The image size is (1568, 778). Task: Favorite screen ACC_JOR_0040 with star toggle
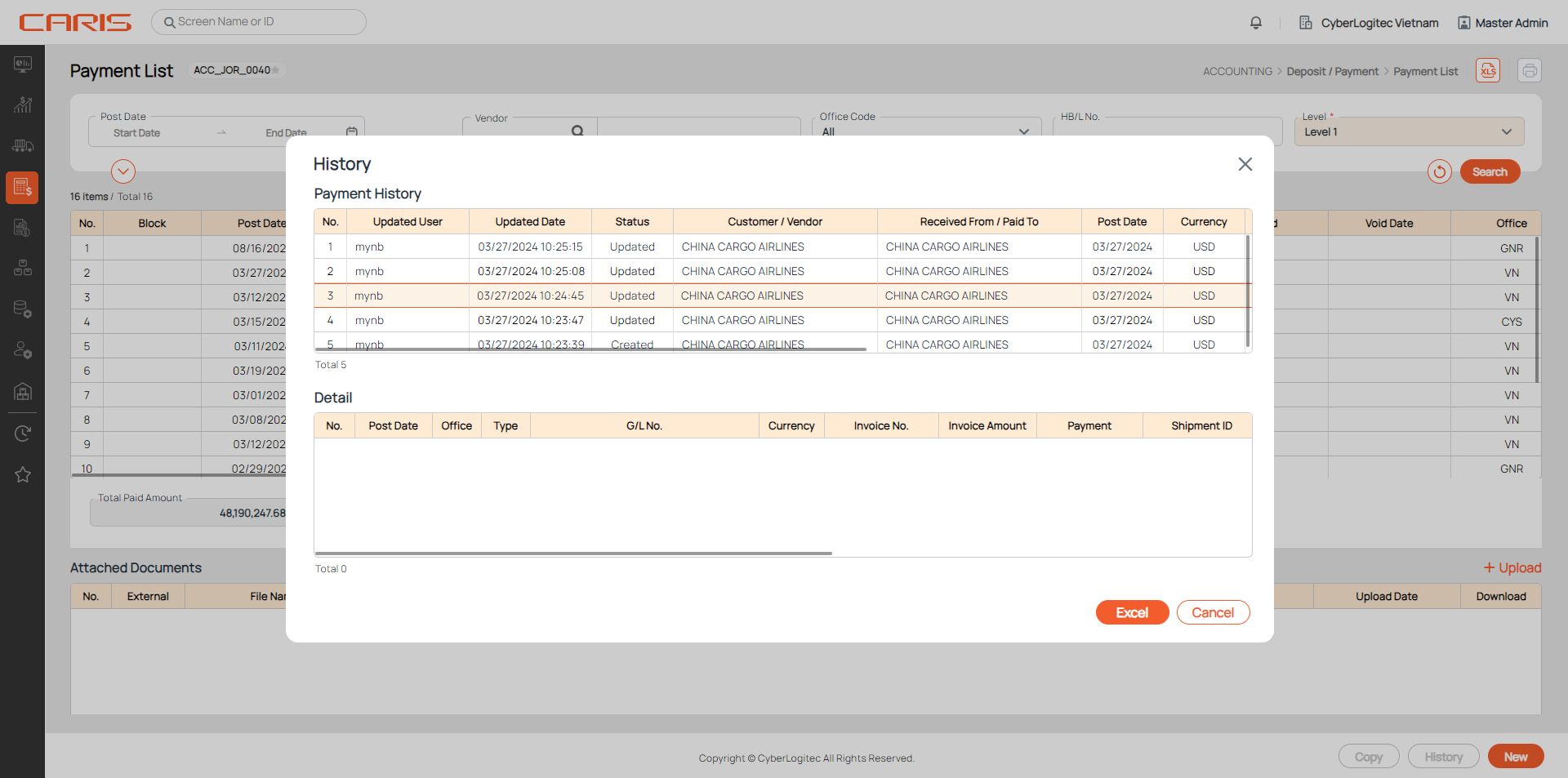pos(276,70)
